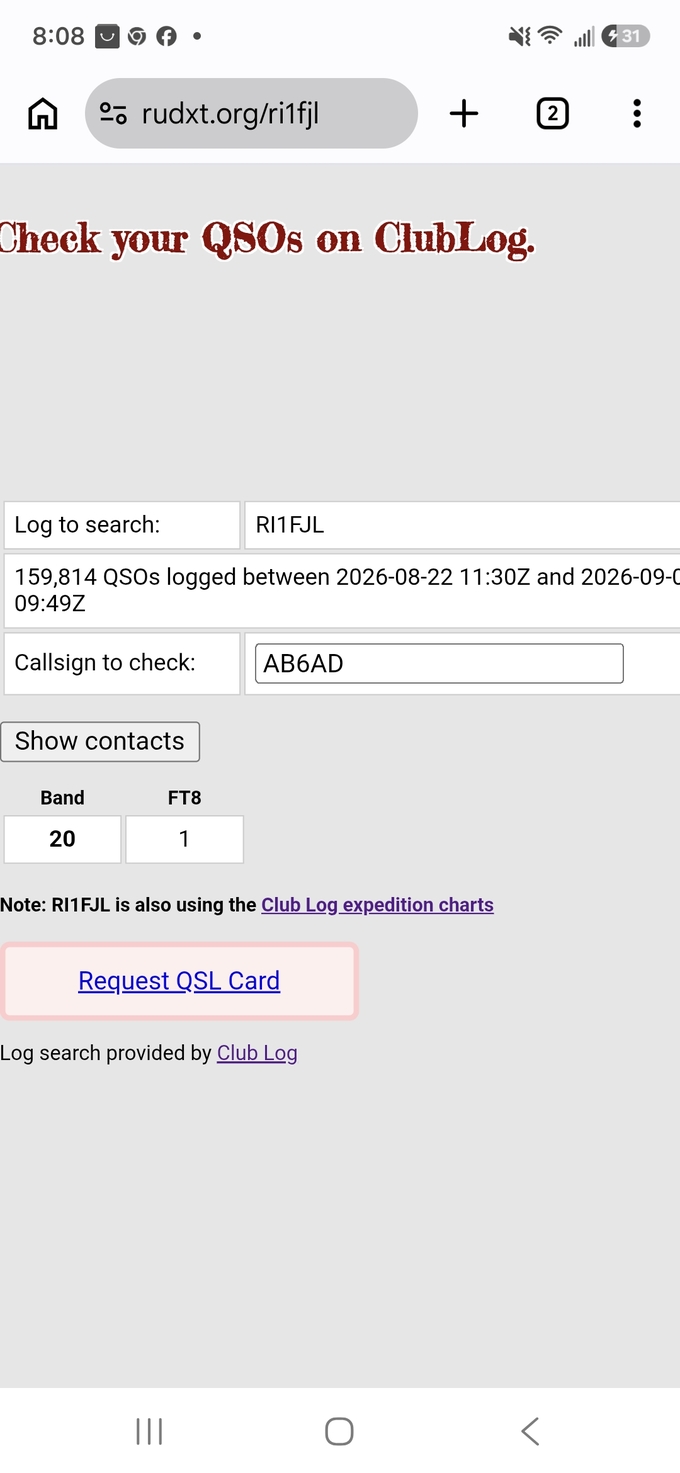Tap the battery indicator in status bar
The width and height of the screenshot is (680, 1473).
point(626,37)
